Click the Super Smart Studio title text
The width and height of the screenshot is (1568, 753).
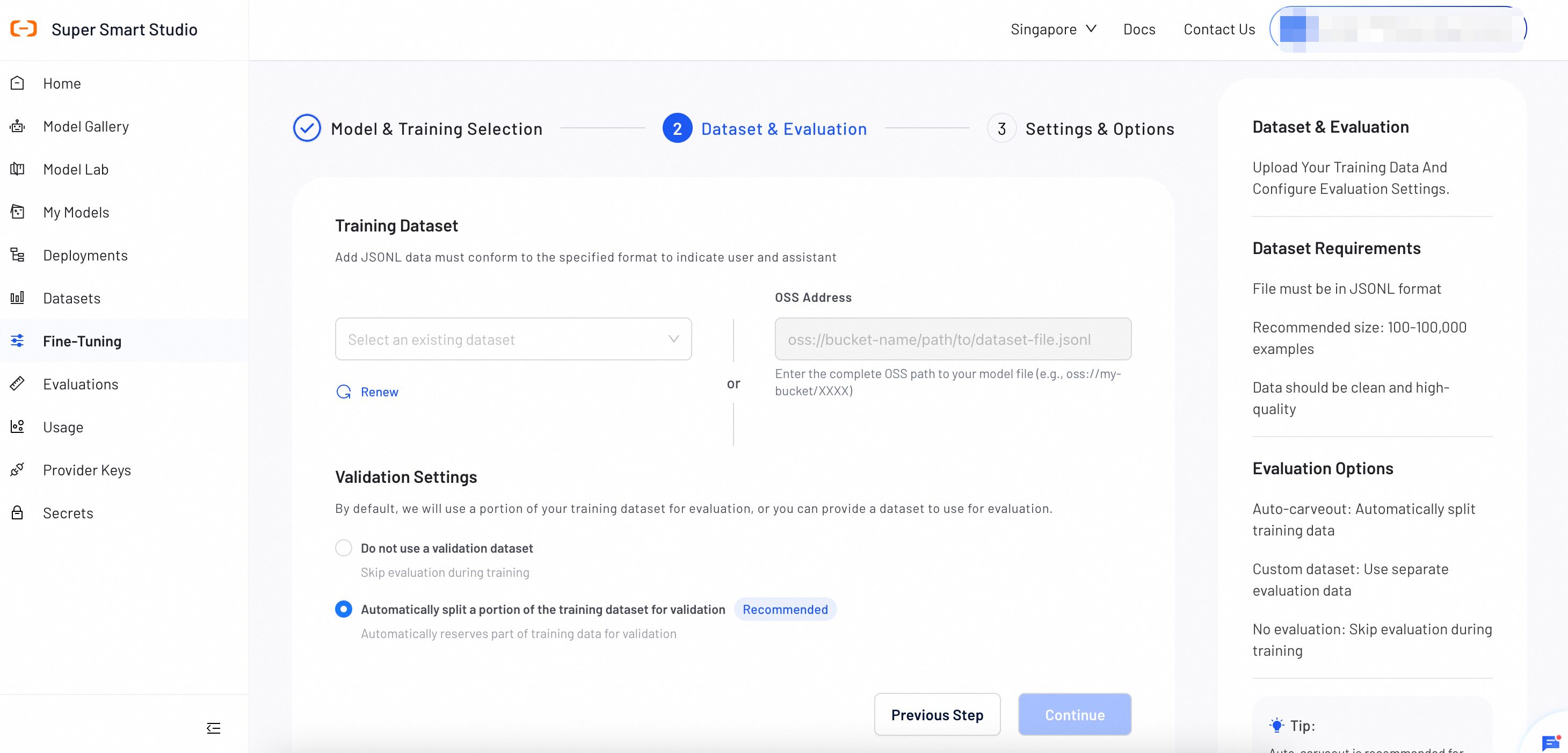124,29
